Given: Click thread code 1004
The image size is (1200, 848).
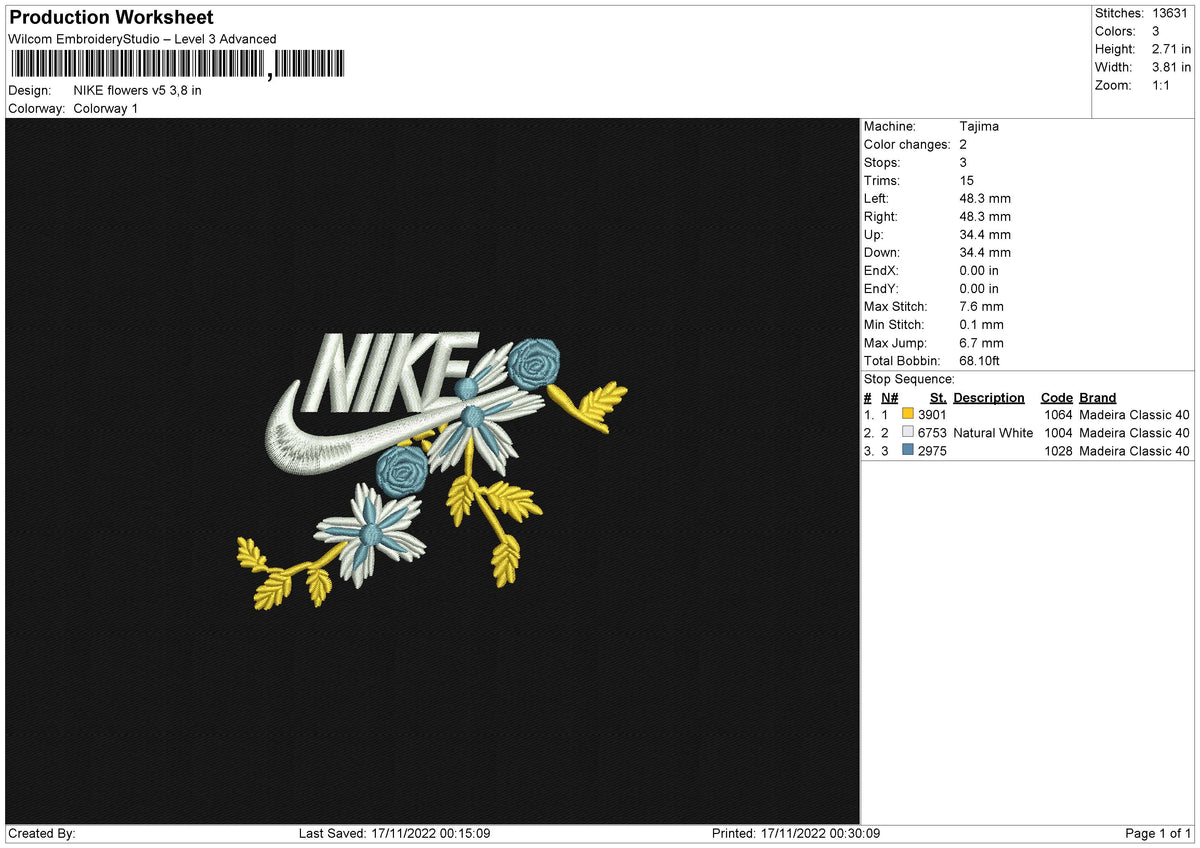Looking at the screenshot, I should (x=1058, y=432).
